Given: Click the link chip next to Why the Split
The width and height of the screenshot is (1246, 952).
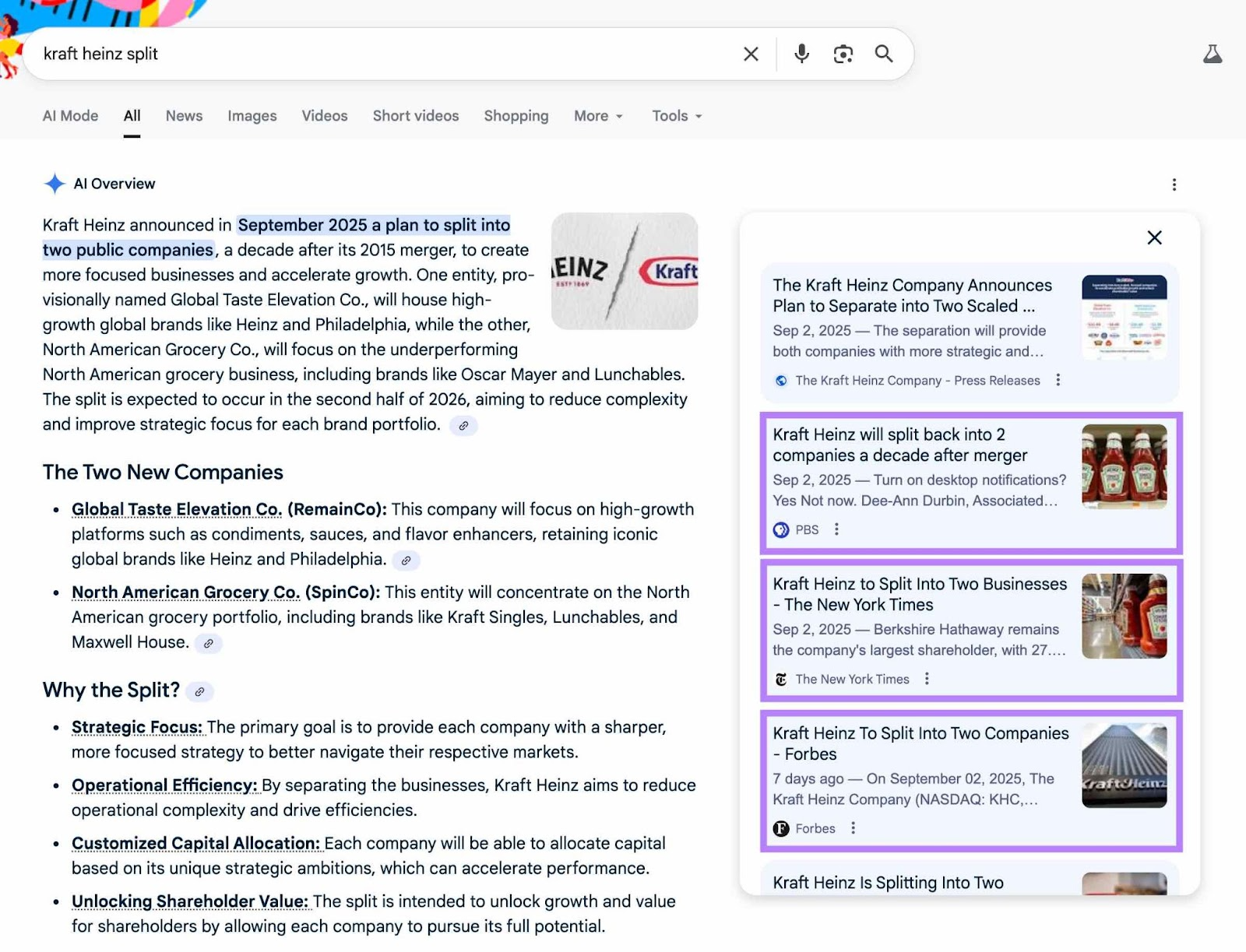Looking at the screenshot, I should tap(200, 691).
